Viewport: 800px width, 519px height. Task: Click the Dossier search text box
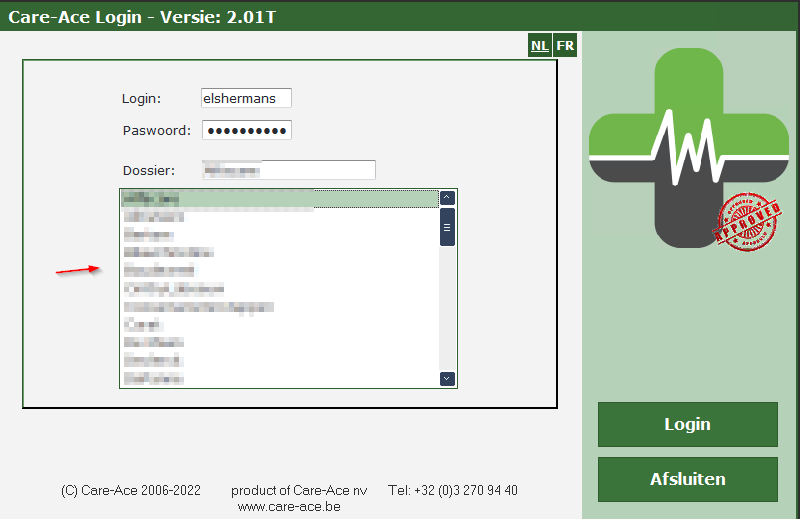(288, 170)
